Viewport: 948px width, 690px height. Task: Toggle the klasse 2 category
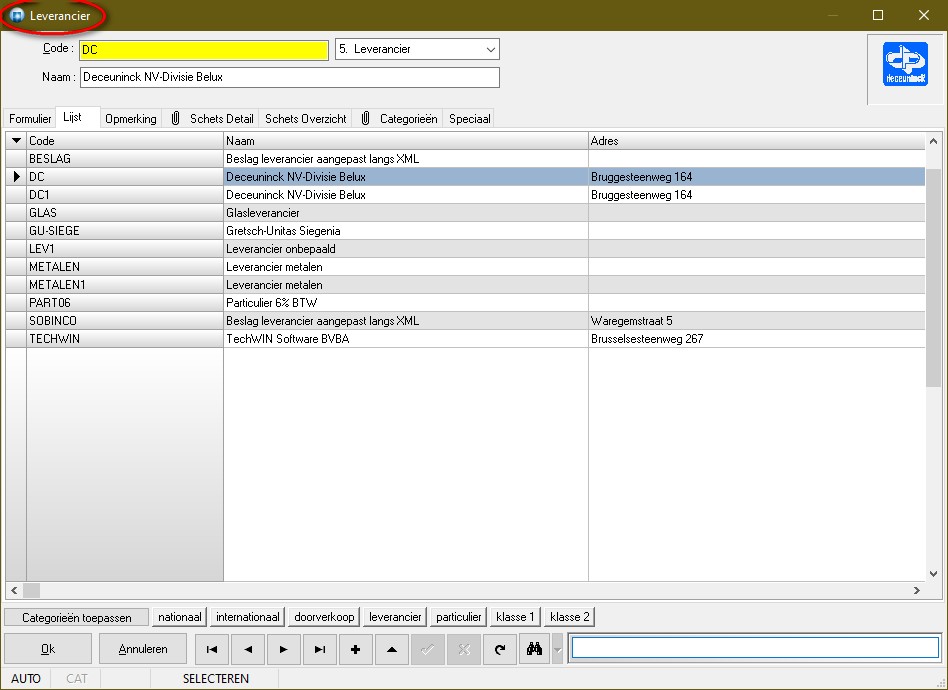point(570,617)
